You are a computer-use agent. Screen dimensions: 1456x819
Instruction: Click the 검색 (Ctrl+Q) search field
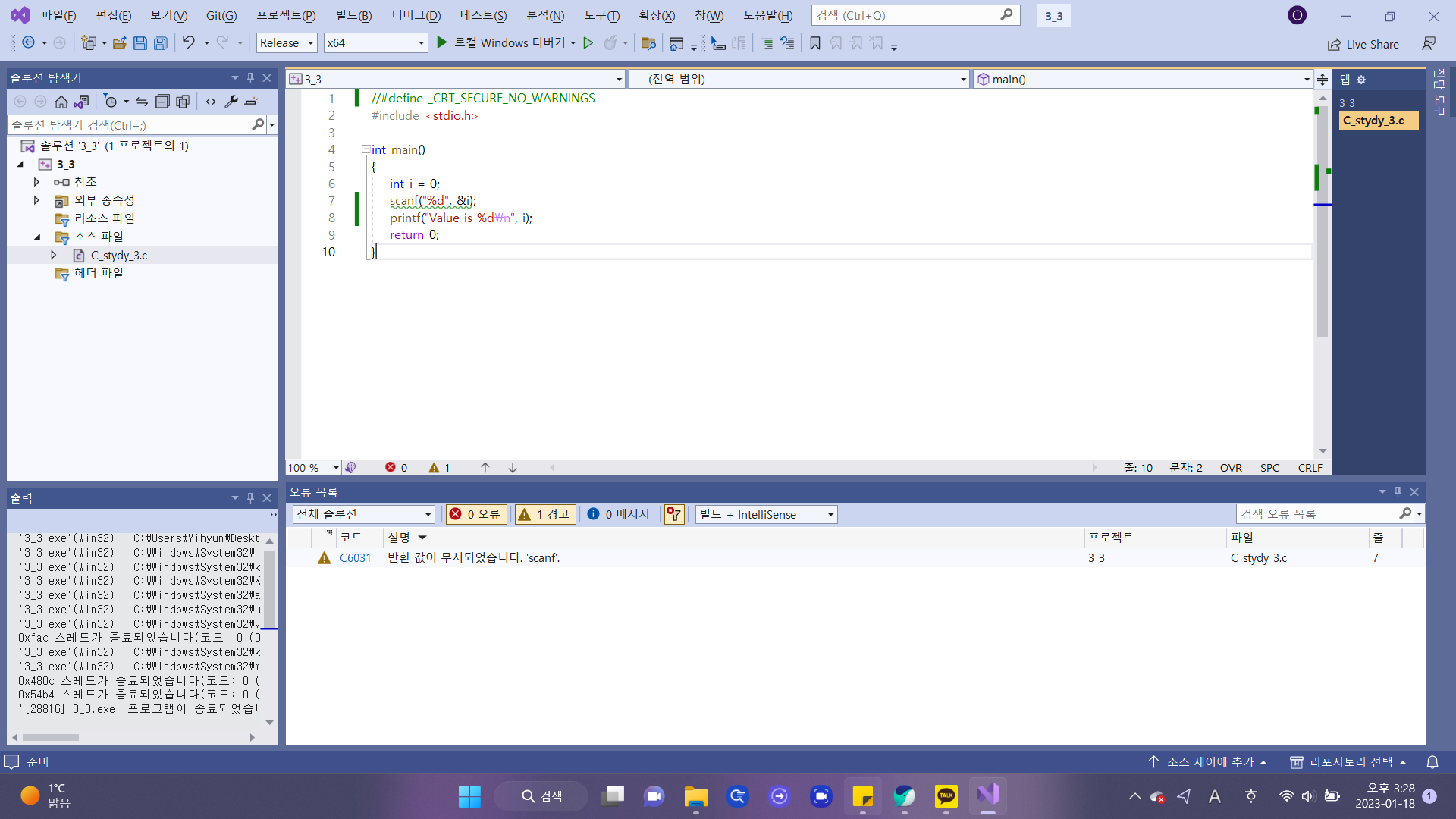(915, 15)
